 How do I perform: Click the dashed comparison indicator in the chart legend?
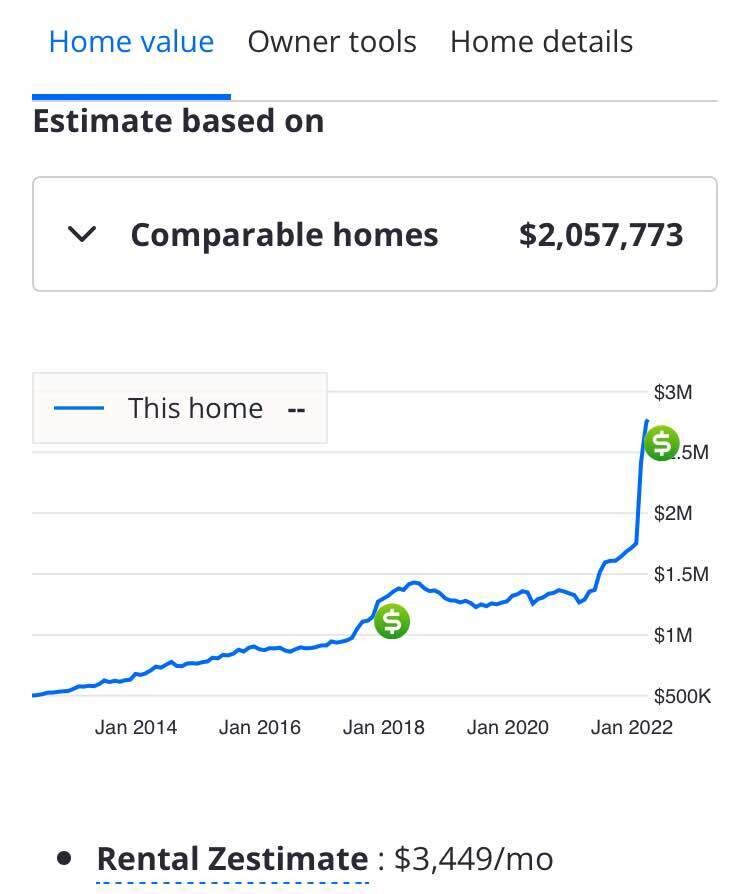(295, 408)
